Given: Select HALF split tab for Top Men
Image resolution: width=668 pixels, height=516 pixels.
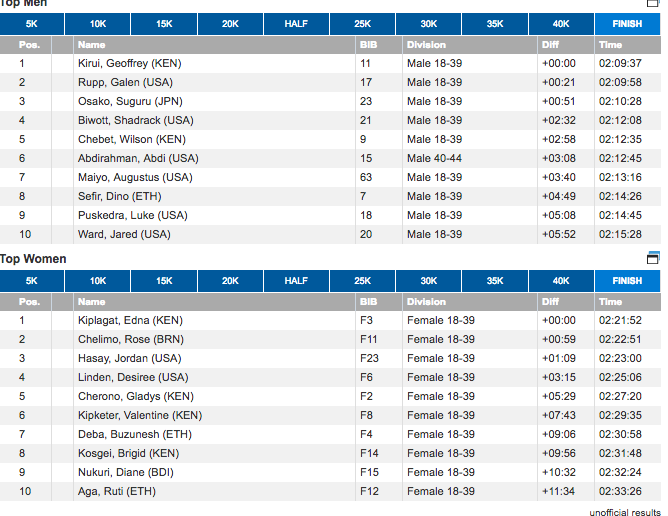Looking at the screenshot, I should (296, 24).
